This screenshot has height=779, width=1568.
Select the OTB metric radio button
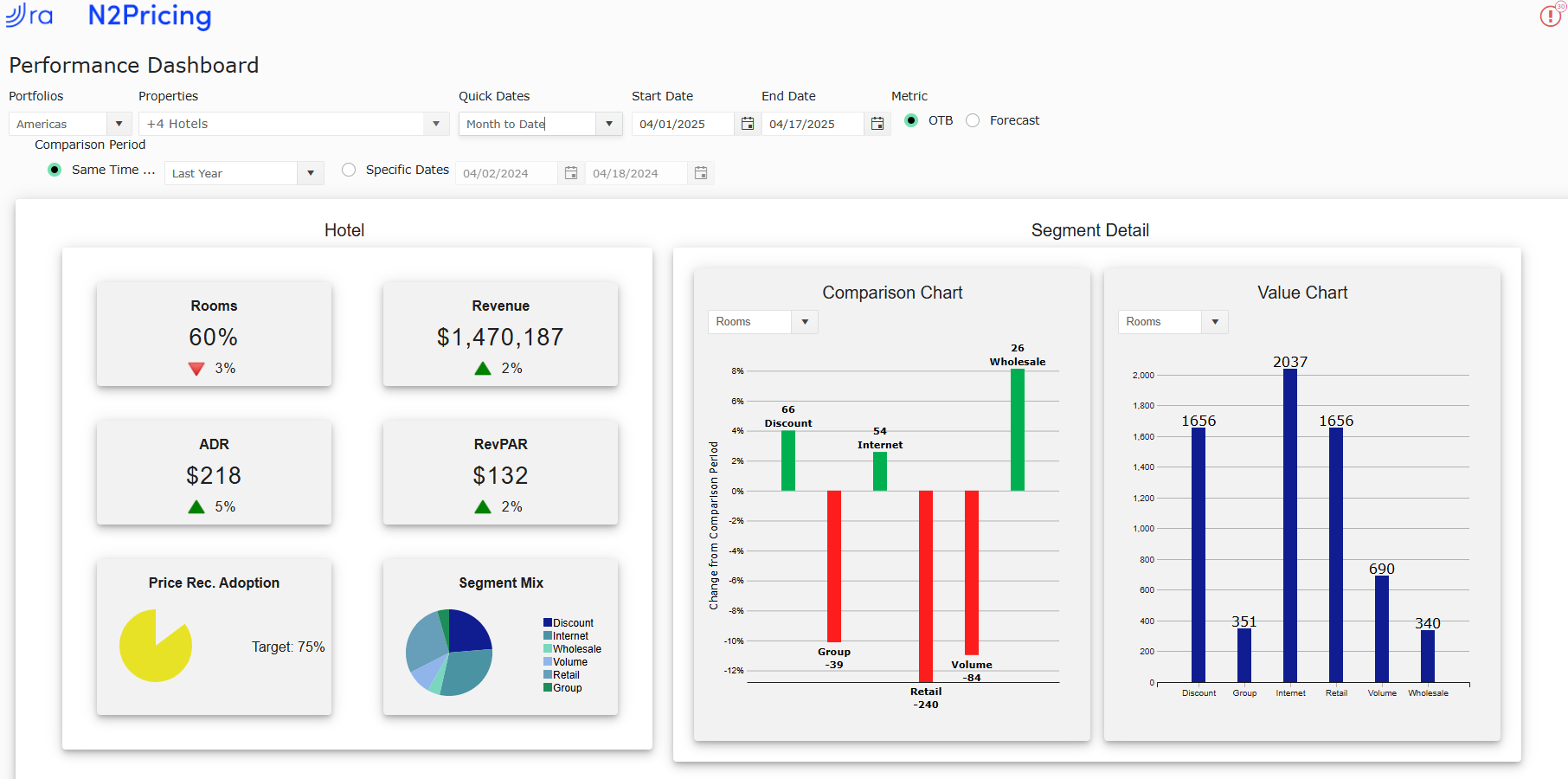point(911,120)
